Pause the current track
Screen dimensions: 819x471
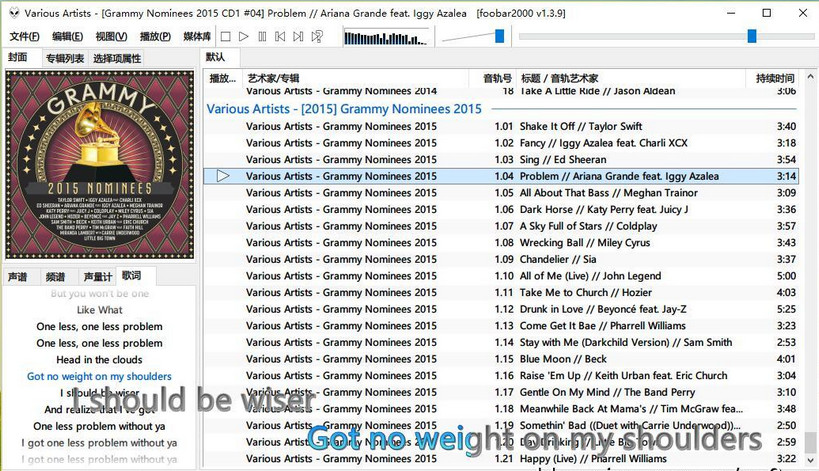(262, 37)
